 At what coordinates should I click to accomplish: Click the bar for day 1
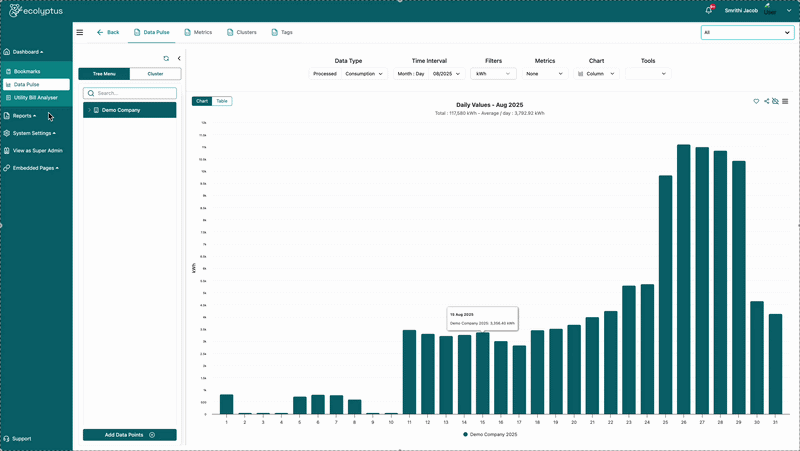[x=227, y=404]
